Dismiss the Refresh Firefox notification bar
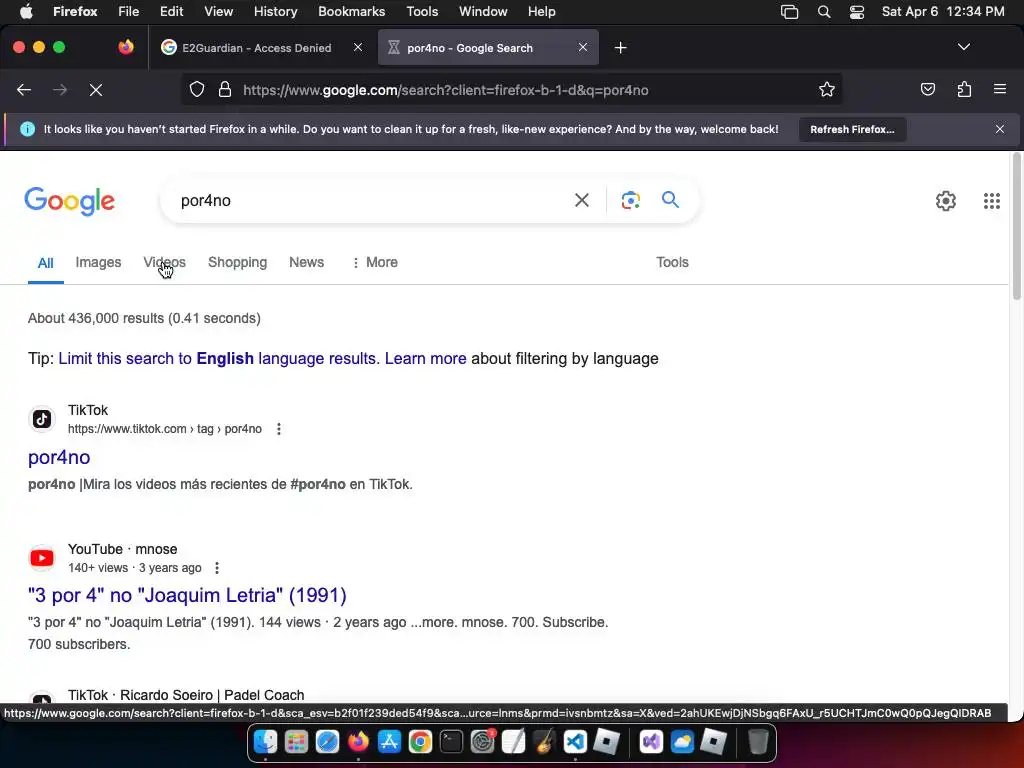 point(999,129)
